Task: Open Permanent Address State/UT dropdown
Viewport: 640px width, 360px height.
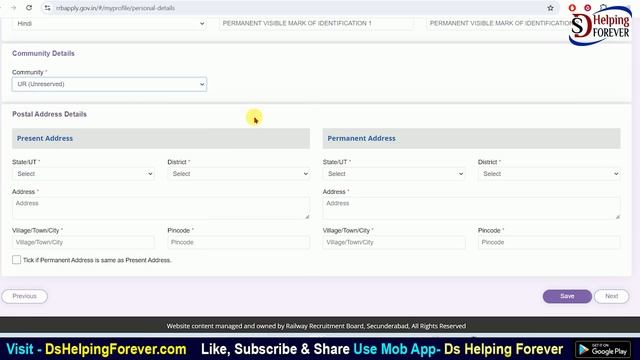Action: click(x=394, y=174)
